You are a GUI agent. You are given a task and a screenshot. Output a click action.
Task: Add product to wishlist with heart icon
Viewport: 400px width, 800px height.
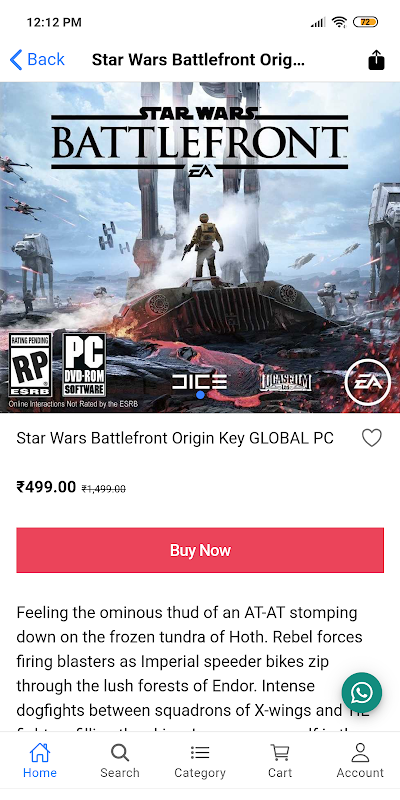[x=371, y=438]
